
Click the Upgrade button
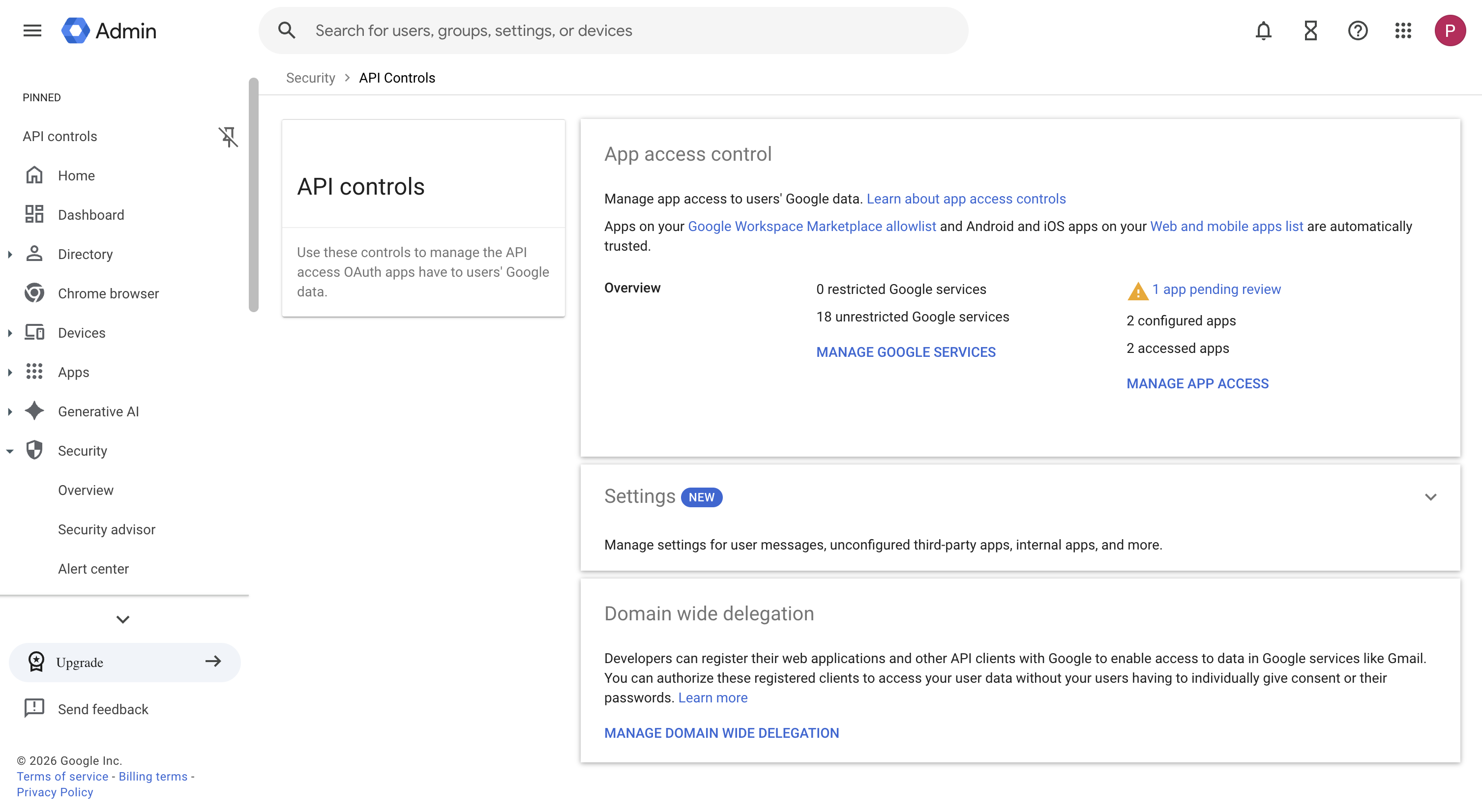pyautogui.click(x=124, y=662)
